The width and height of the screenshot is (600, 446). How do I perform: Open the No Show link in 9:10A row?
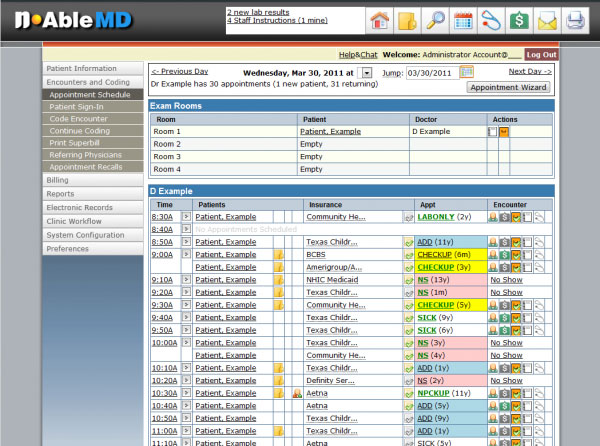click(506, 280)
